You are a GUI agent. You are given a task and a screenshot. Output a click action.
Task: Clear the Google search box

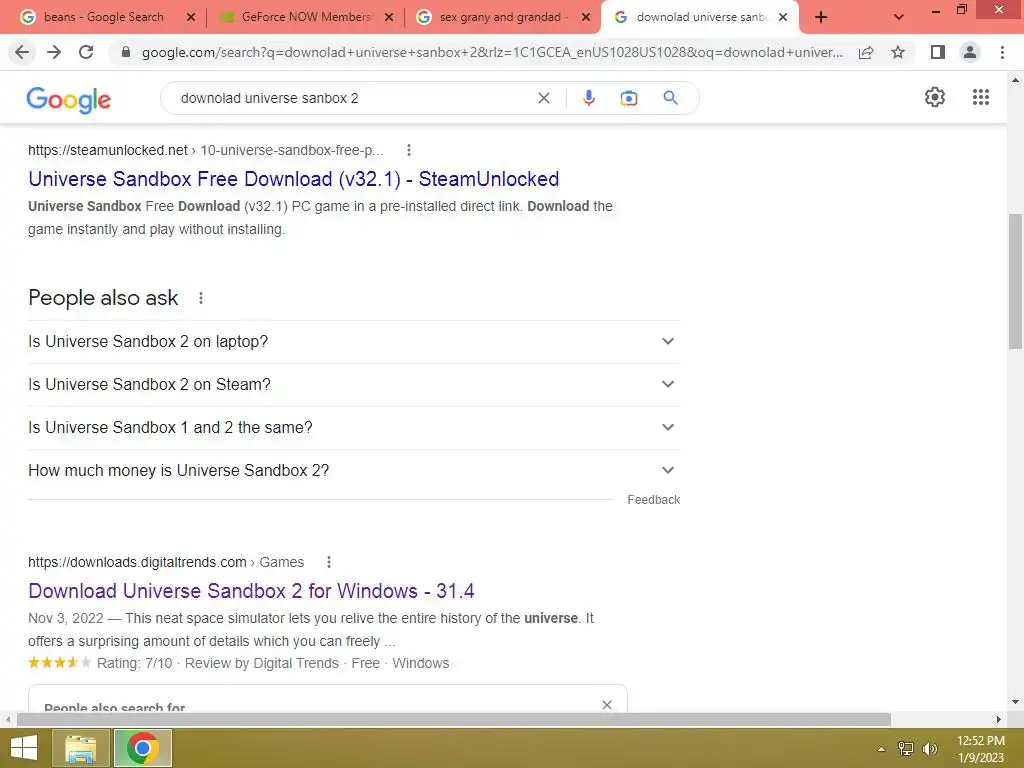(543, 98)
